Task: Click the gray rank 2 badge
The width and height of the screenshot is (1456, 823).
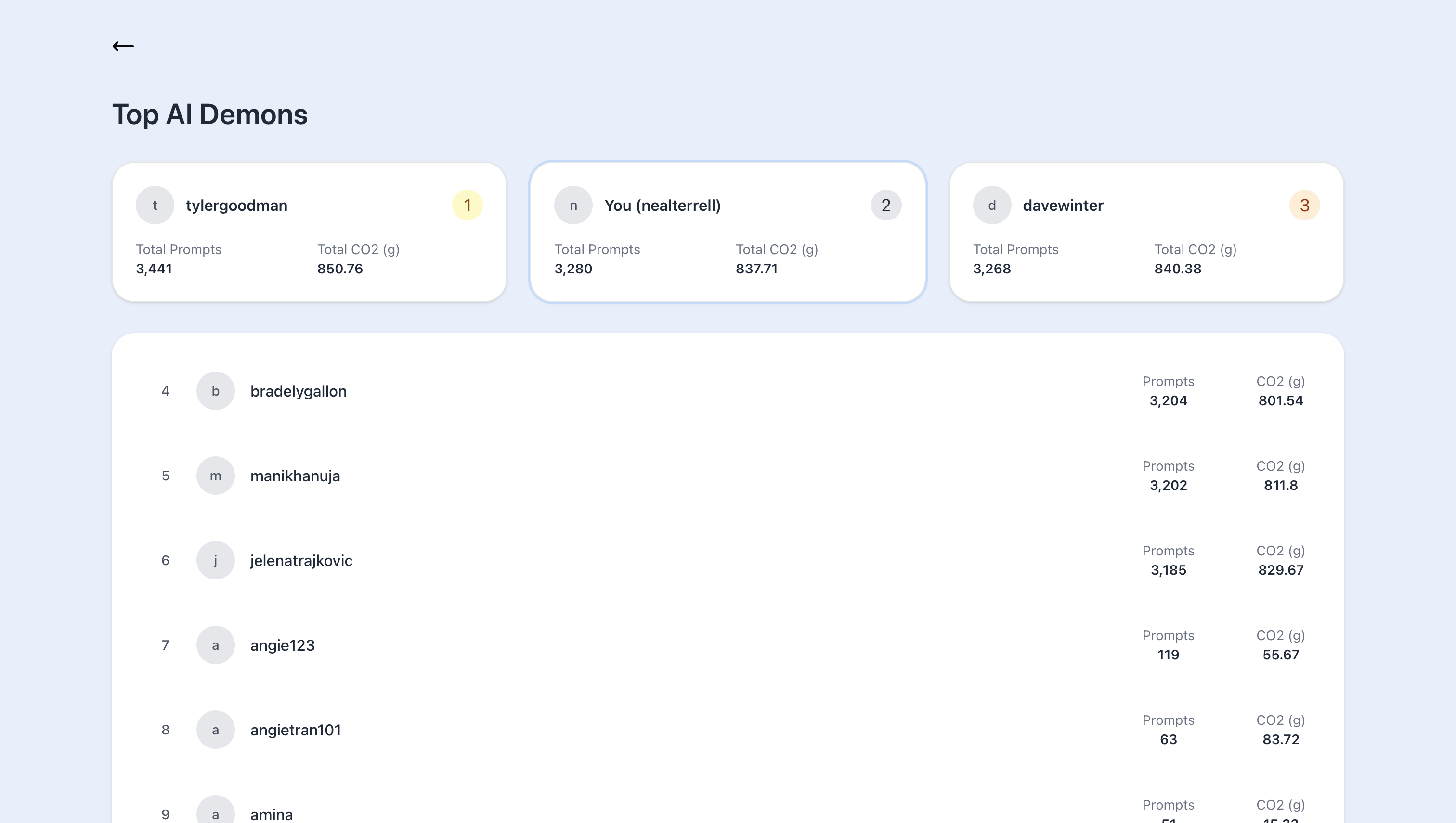Action: click(x=885, y=205)
